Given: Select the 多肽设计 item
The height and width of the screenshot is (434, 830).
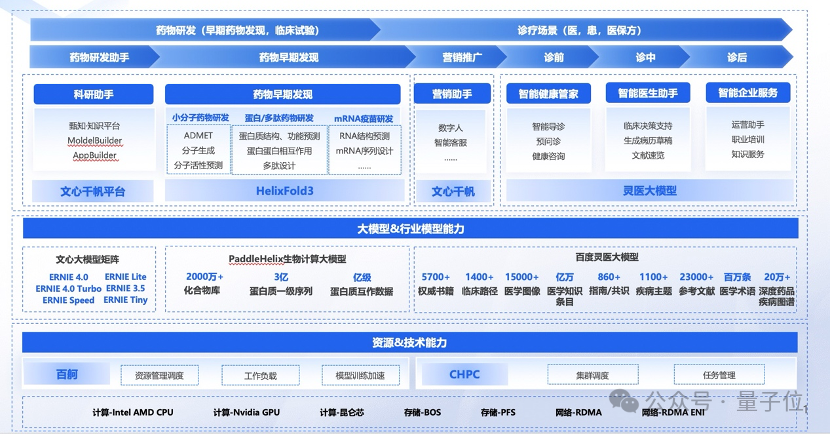Looking at the screenshot, I should [x=279, y=166].
